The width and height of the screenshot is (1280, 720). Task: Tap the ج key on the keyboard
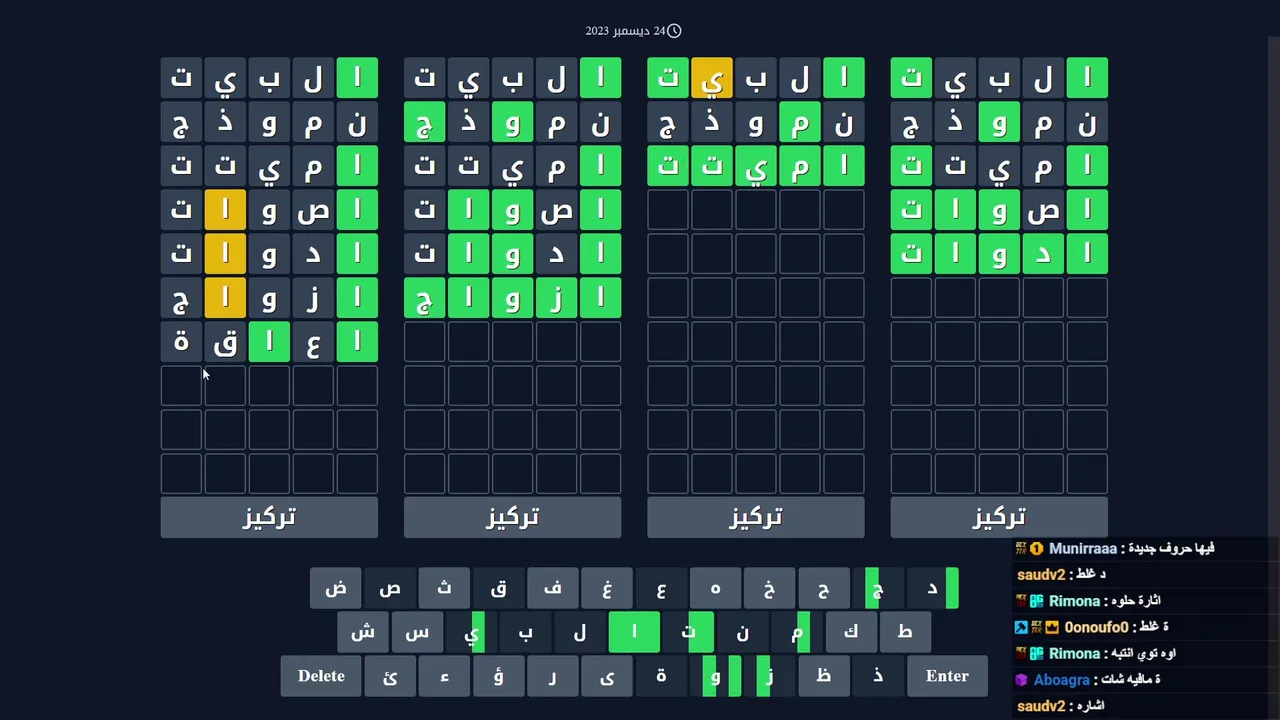pyautogui.click(x=877, y=588)
